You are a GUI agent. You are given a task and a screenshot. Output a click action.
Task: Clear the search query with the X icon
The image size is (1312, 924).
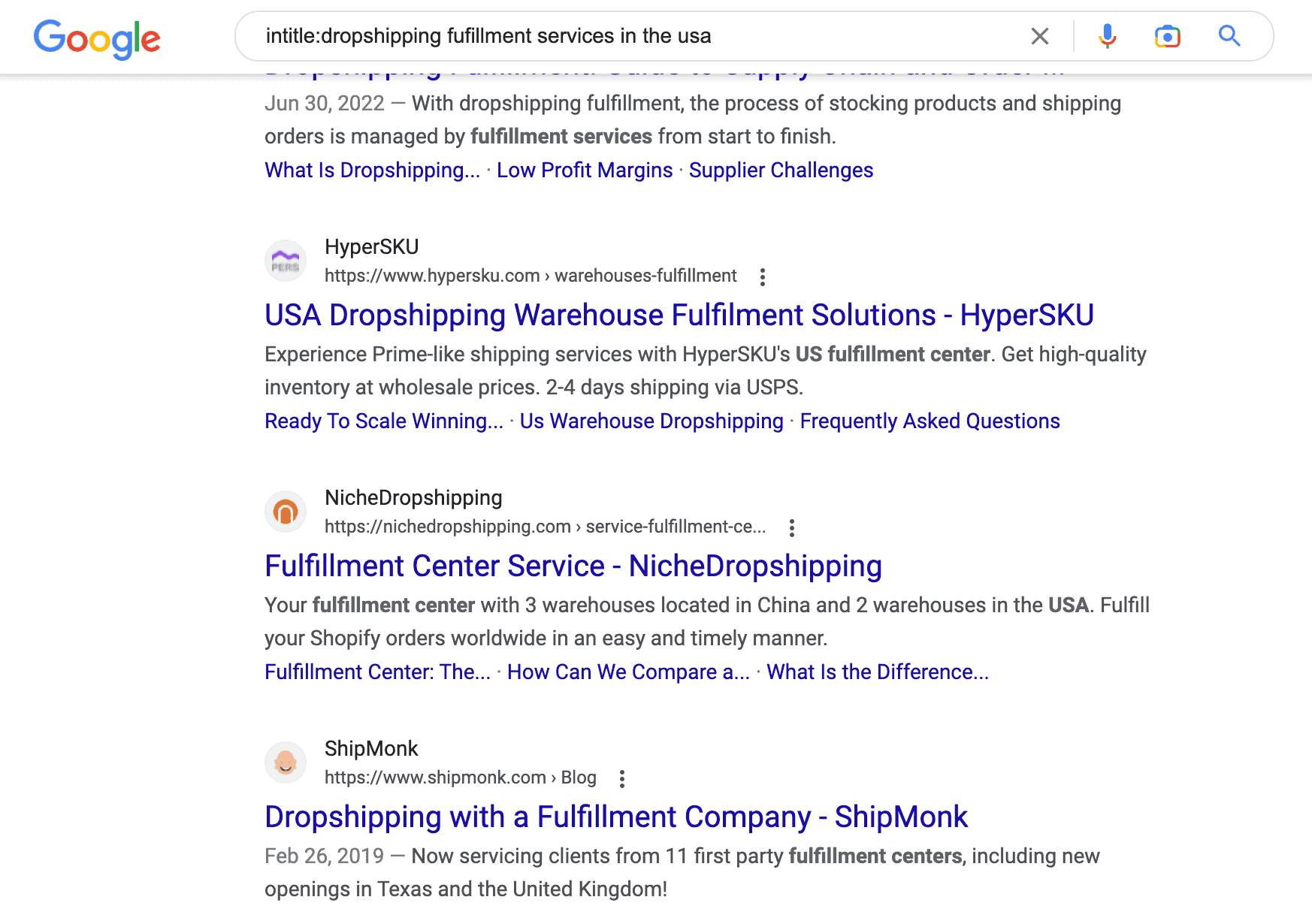point(1040,35)
